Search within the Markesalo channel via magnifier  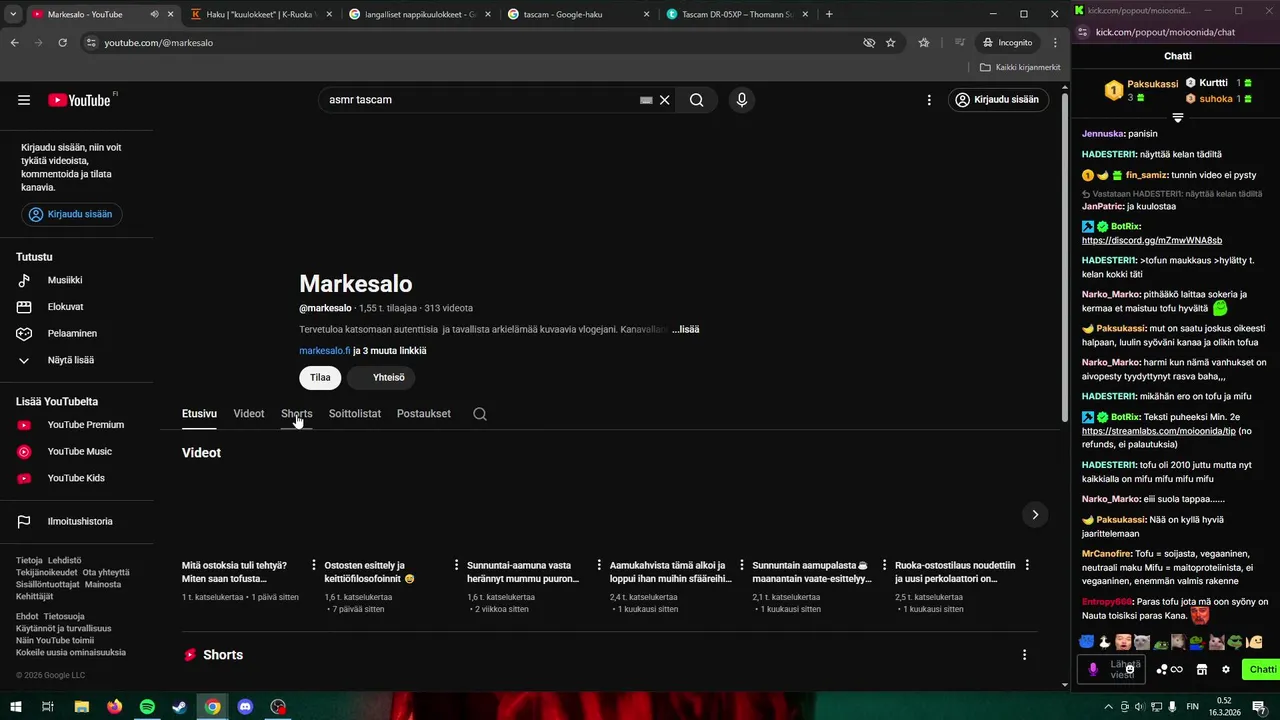(480, 414)
